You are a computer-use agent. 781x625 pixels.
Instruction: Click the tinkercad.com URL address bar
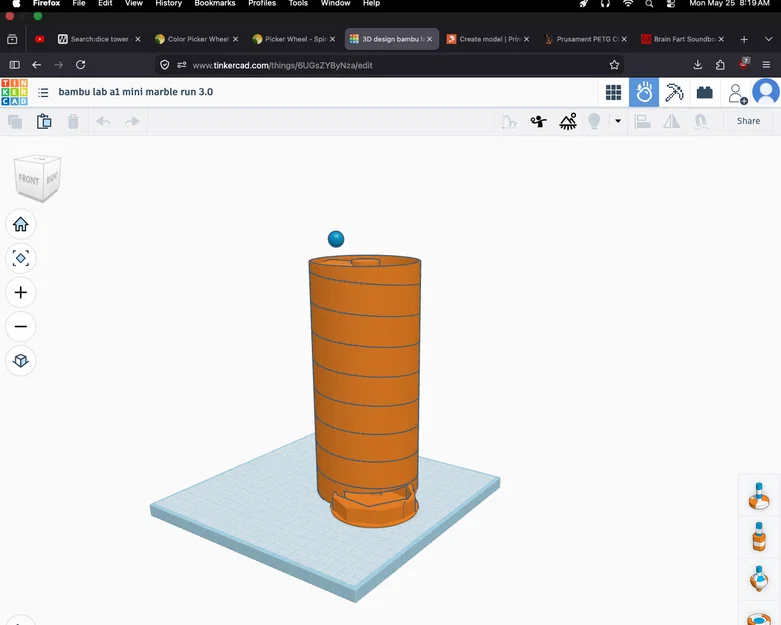click(389, 65)
